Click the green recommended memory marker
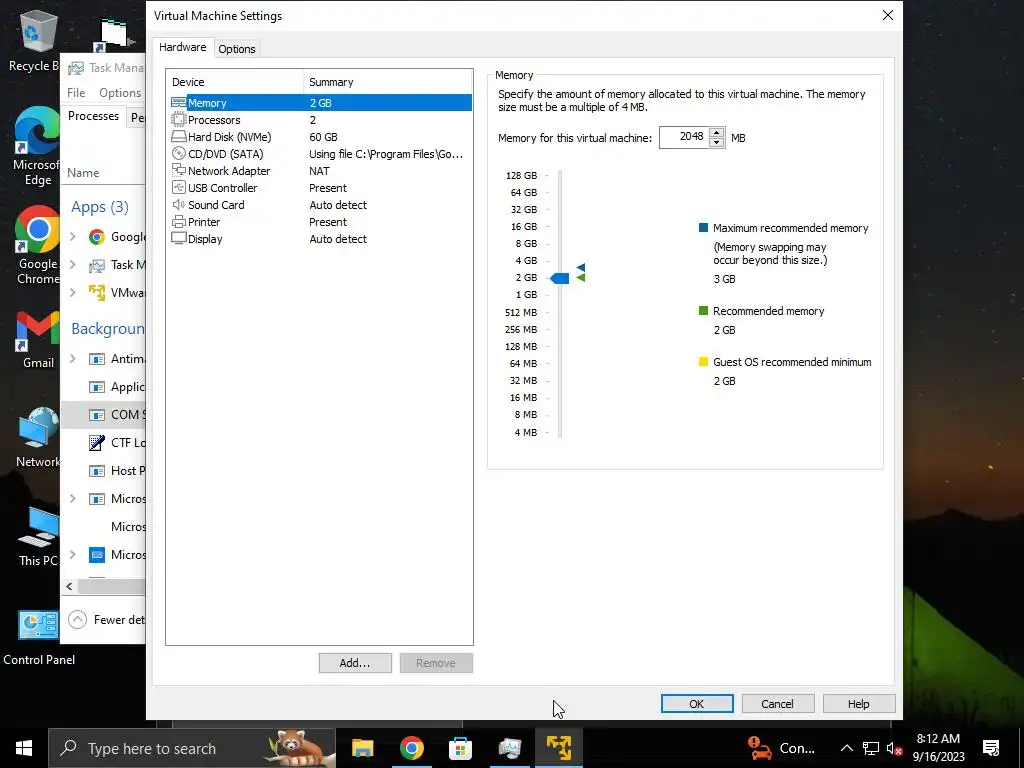The height and width of the screenshot is (768, 1024). 581,278
